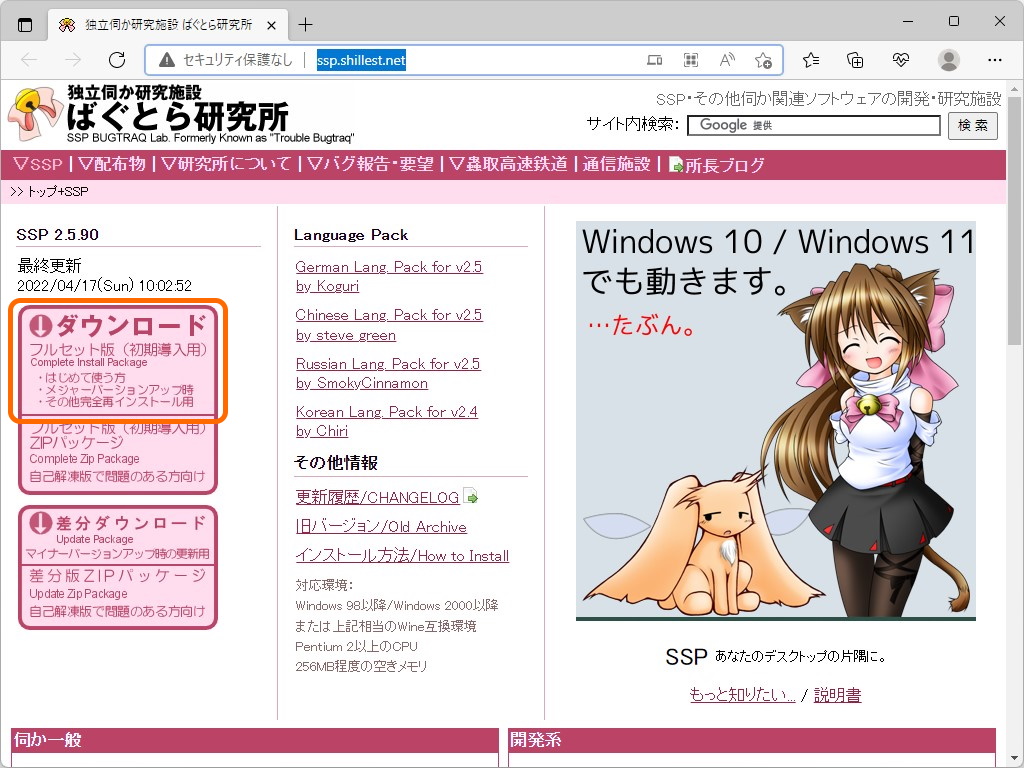Click the 開発系 section header
The image size is (1024, 768).
[752, 740]
